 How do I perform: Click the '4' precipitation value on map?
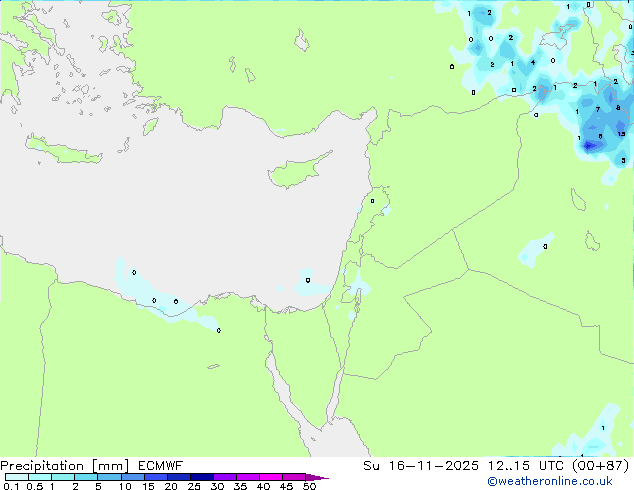(533, 62)
